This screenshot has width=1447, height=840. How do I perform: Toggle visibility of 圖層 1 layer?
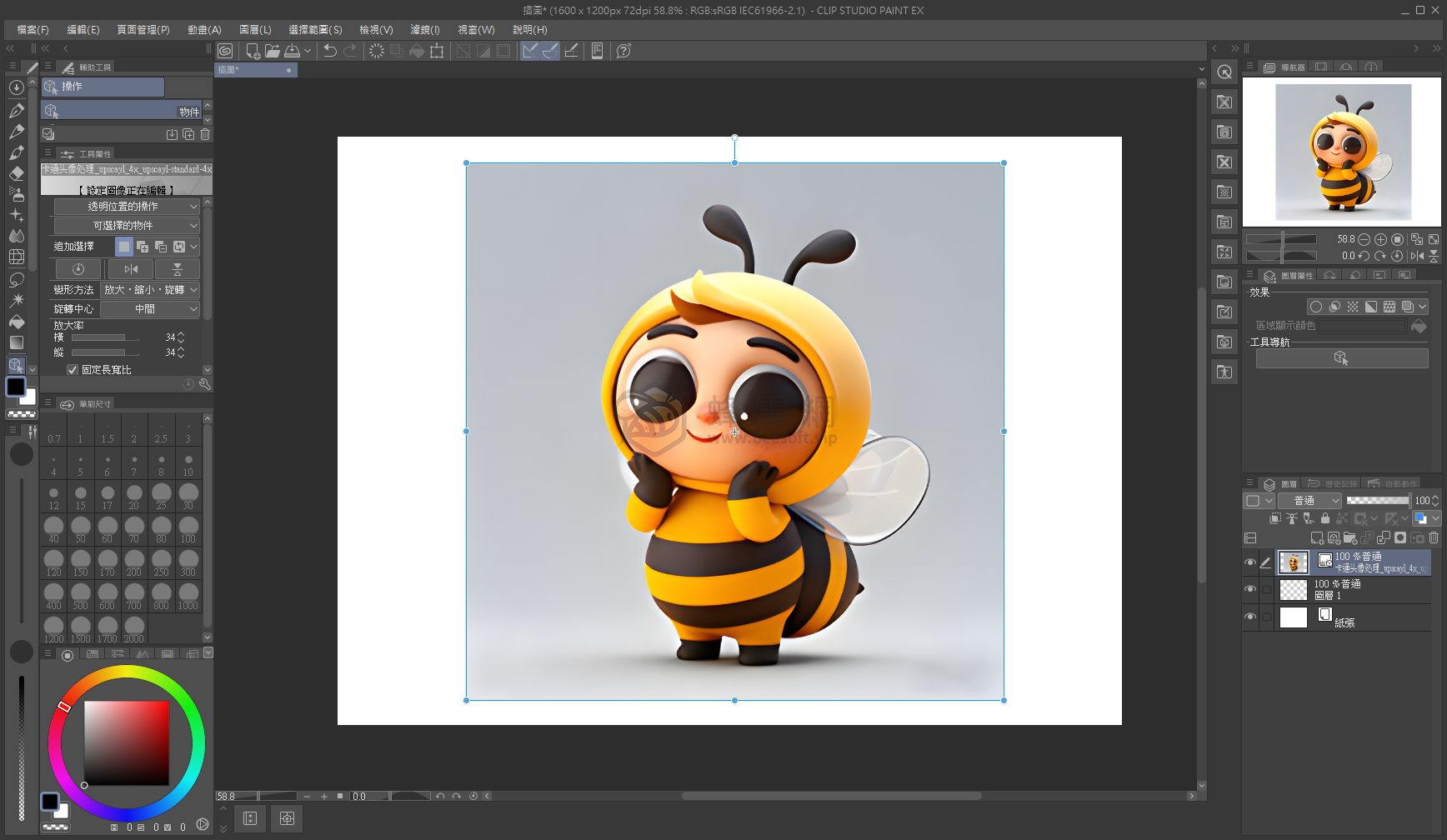click(1249, 589)
